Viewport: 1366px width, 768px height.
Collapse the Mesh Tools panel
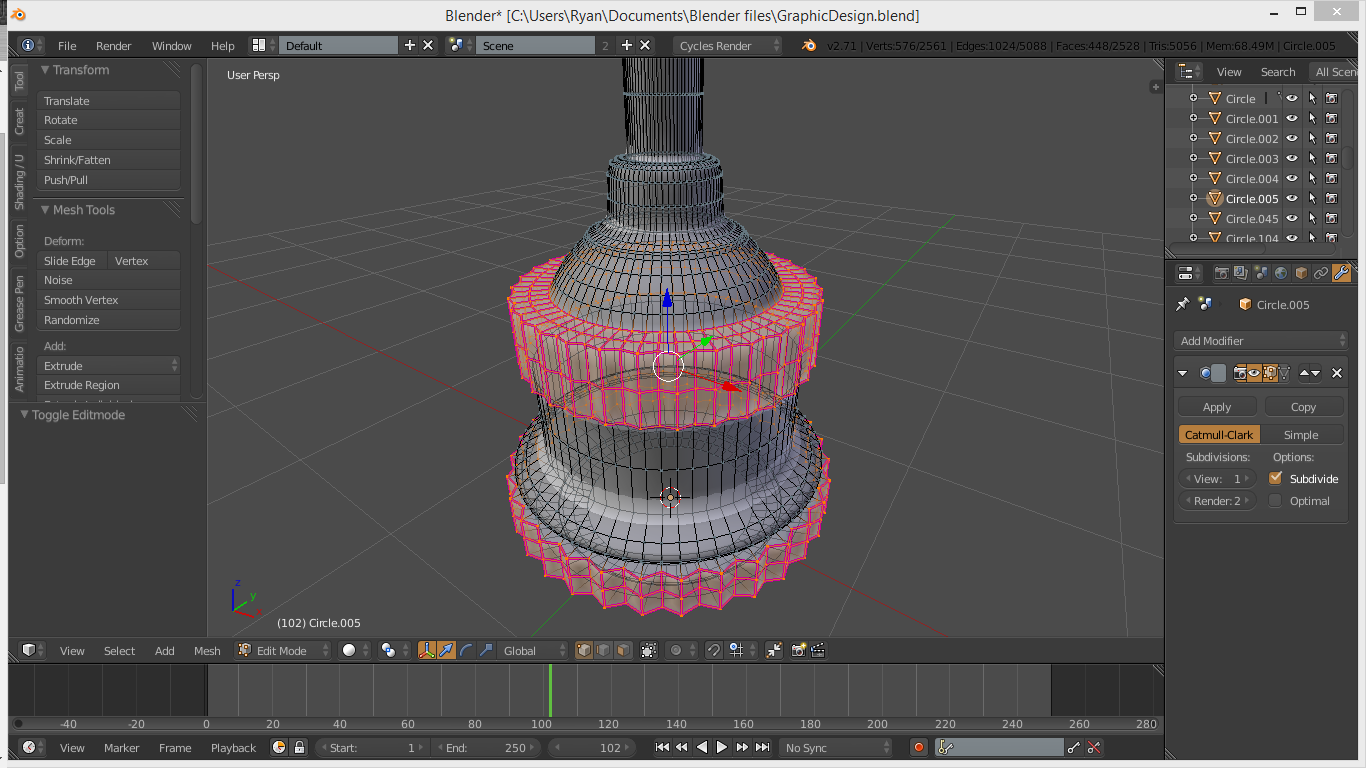tap(45, 210)
